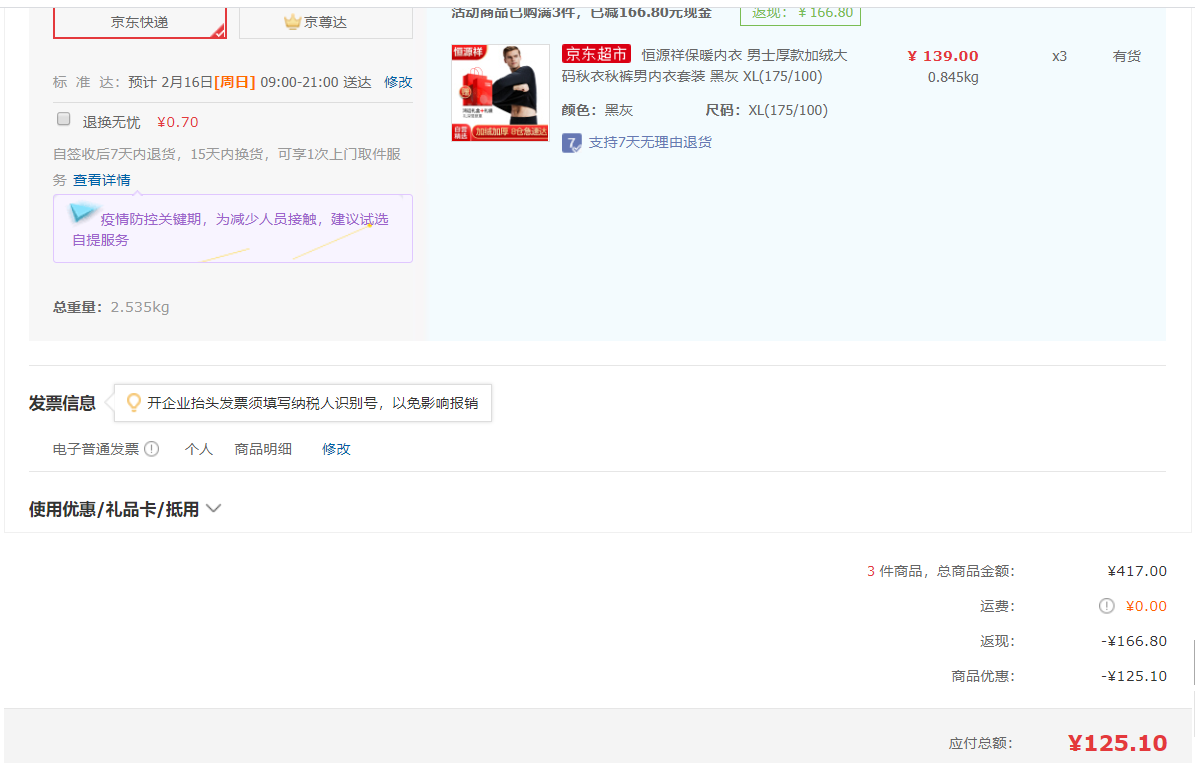1195x763 pixels.
Task: Click info icon next to 运费
Action: tap(1106, 606)
